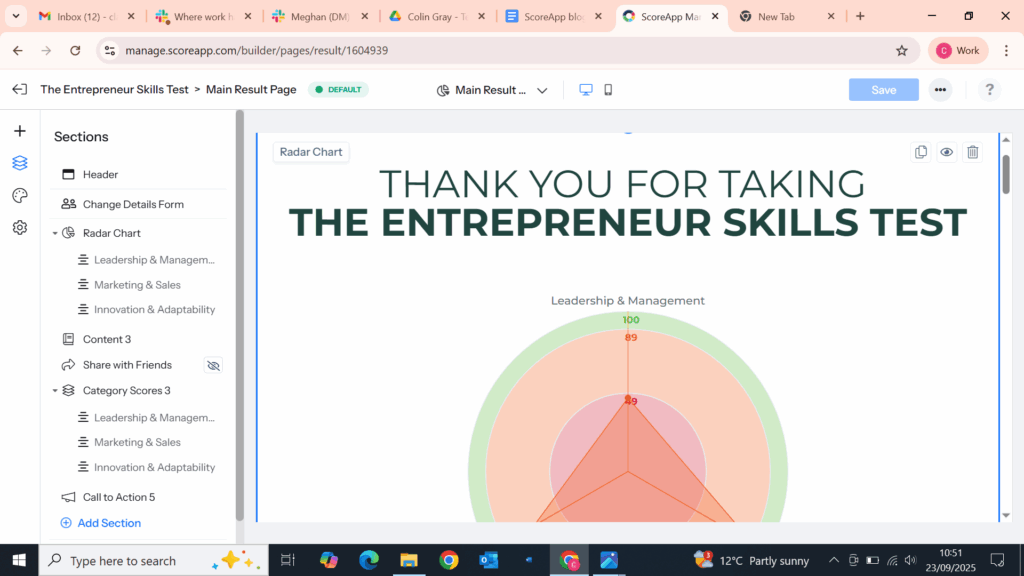Open the theme color palette icon
The width and height of the screenshot is (1024, 576).
click(20, 195)
